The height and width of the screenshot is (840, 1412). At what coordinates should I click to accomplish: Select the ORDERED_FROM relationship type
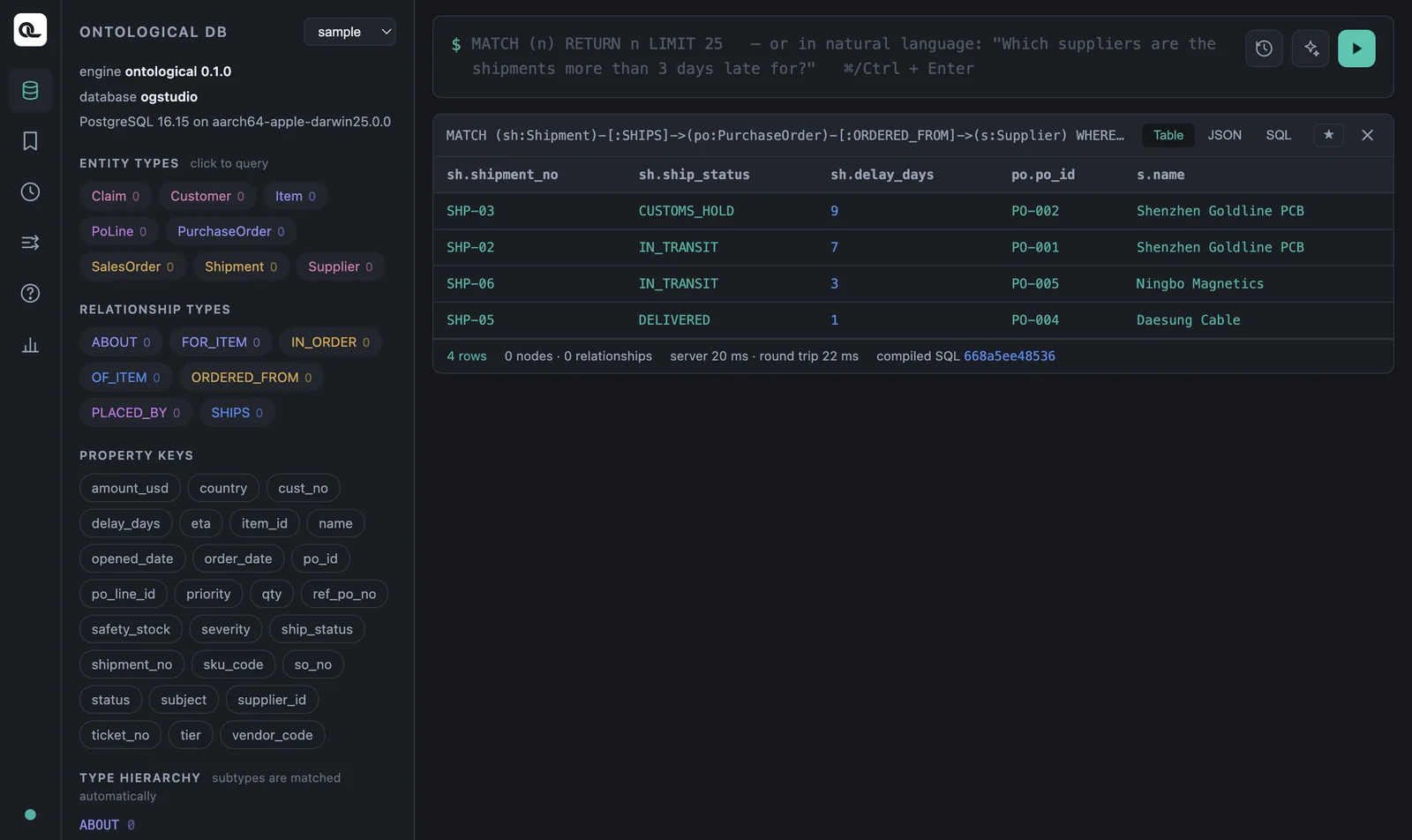pos(251,378)
